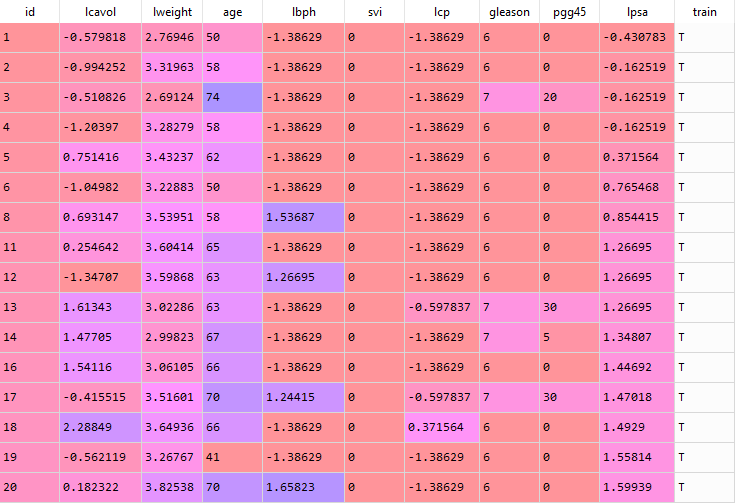Select the svi column header
The width and height of the screenshot is (735, 503).
click(375, 12)
